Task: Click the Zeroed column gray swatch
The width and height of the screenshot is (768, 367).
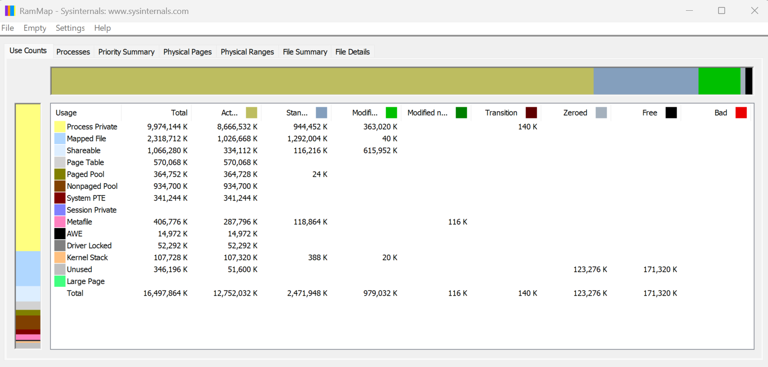Action: coord(601,113)
